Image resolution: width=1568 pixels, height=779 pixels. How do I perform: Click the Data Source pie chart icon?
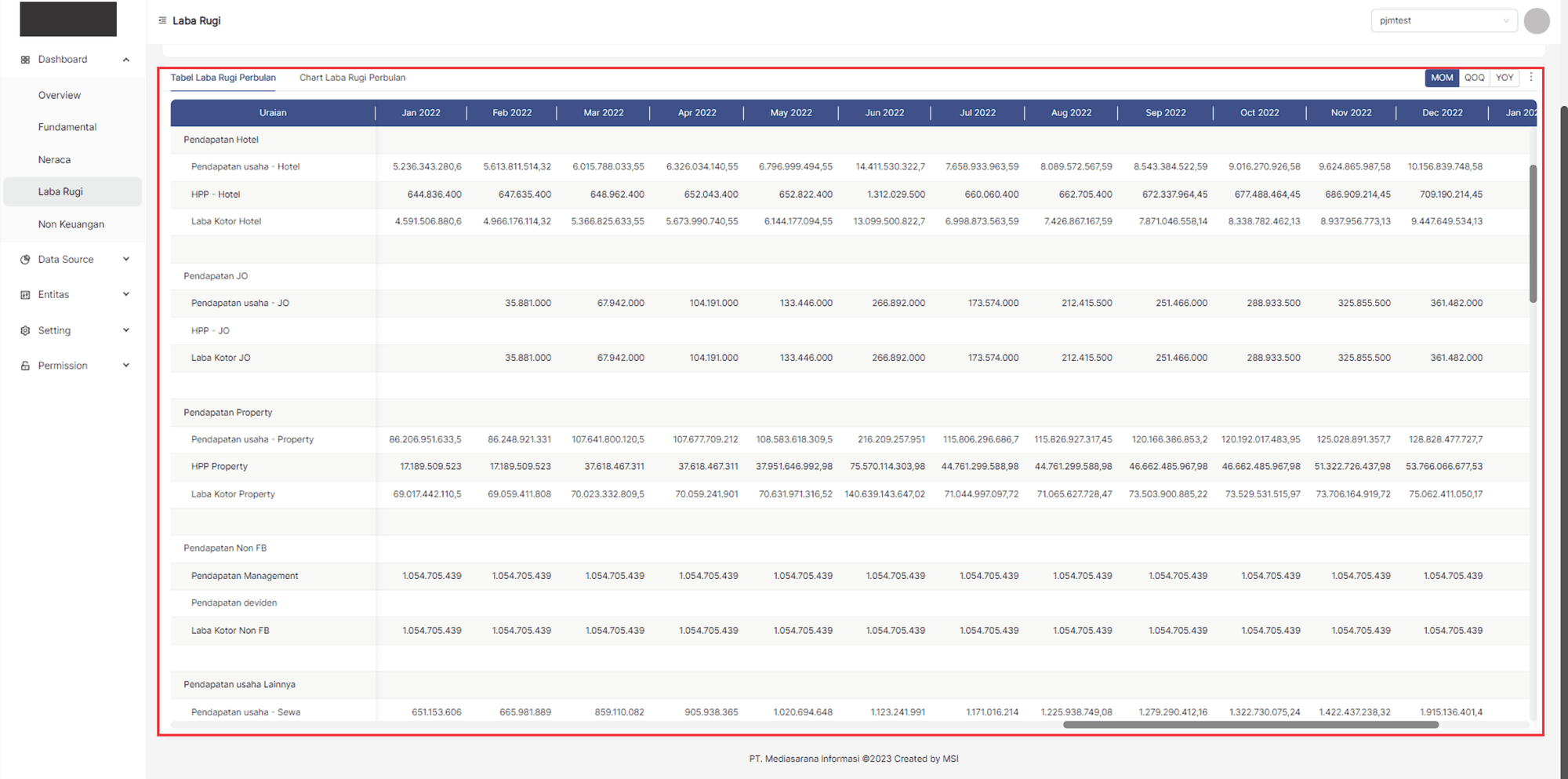tap(25, 260)
